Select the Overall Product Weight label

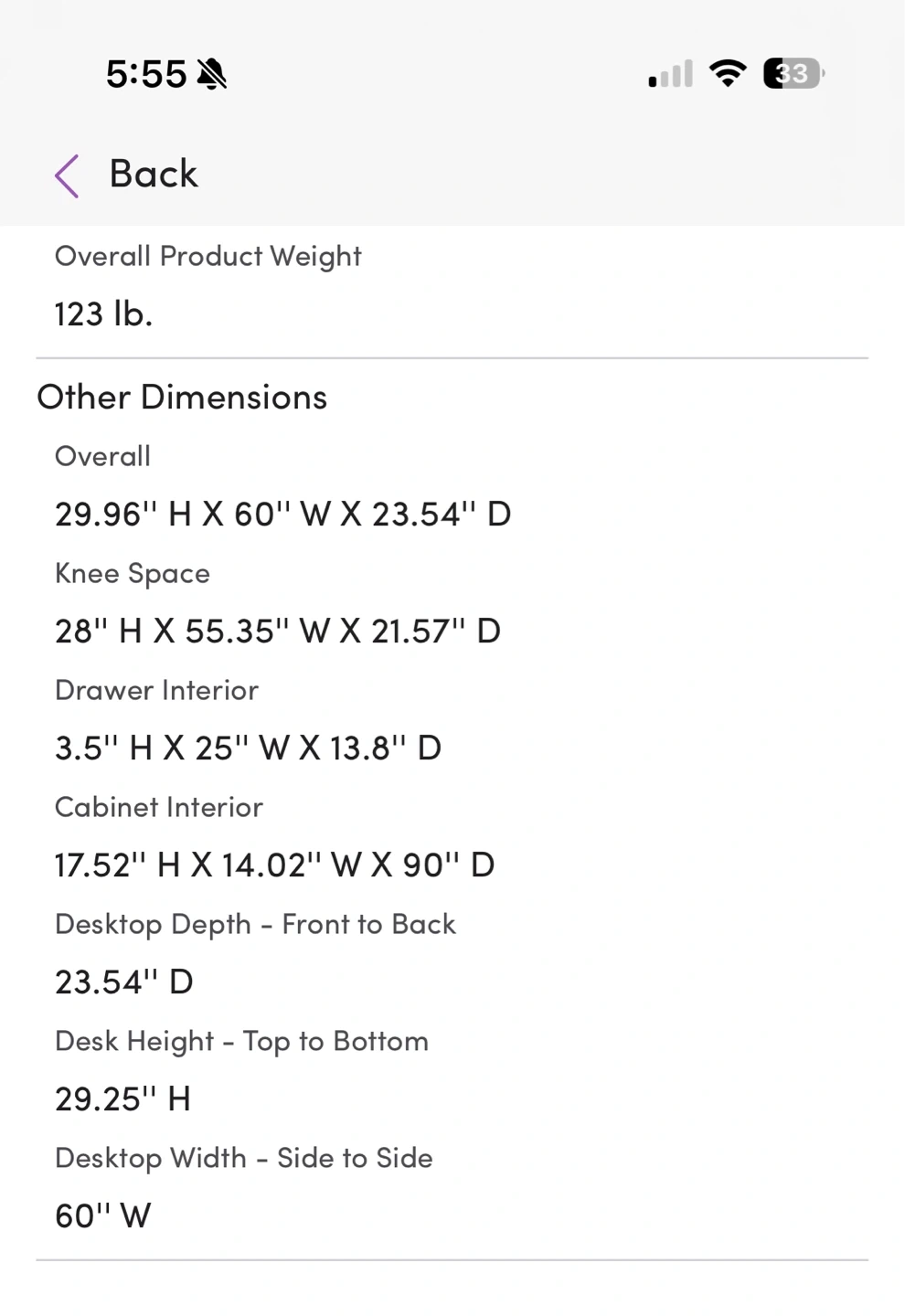208,257
